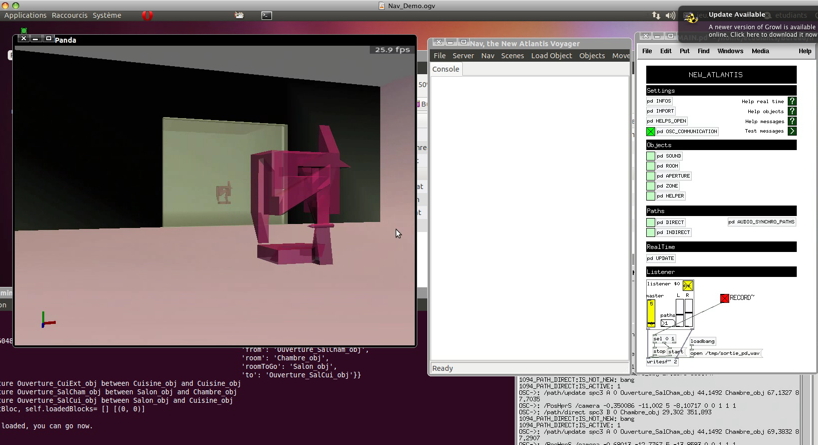Click the R channel level meter
The image size is (818, 445).
pos(689,313)
